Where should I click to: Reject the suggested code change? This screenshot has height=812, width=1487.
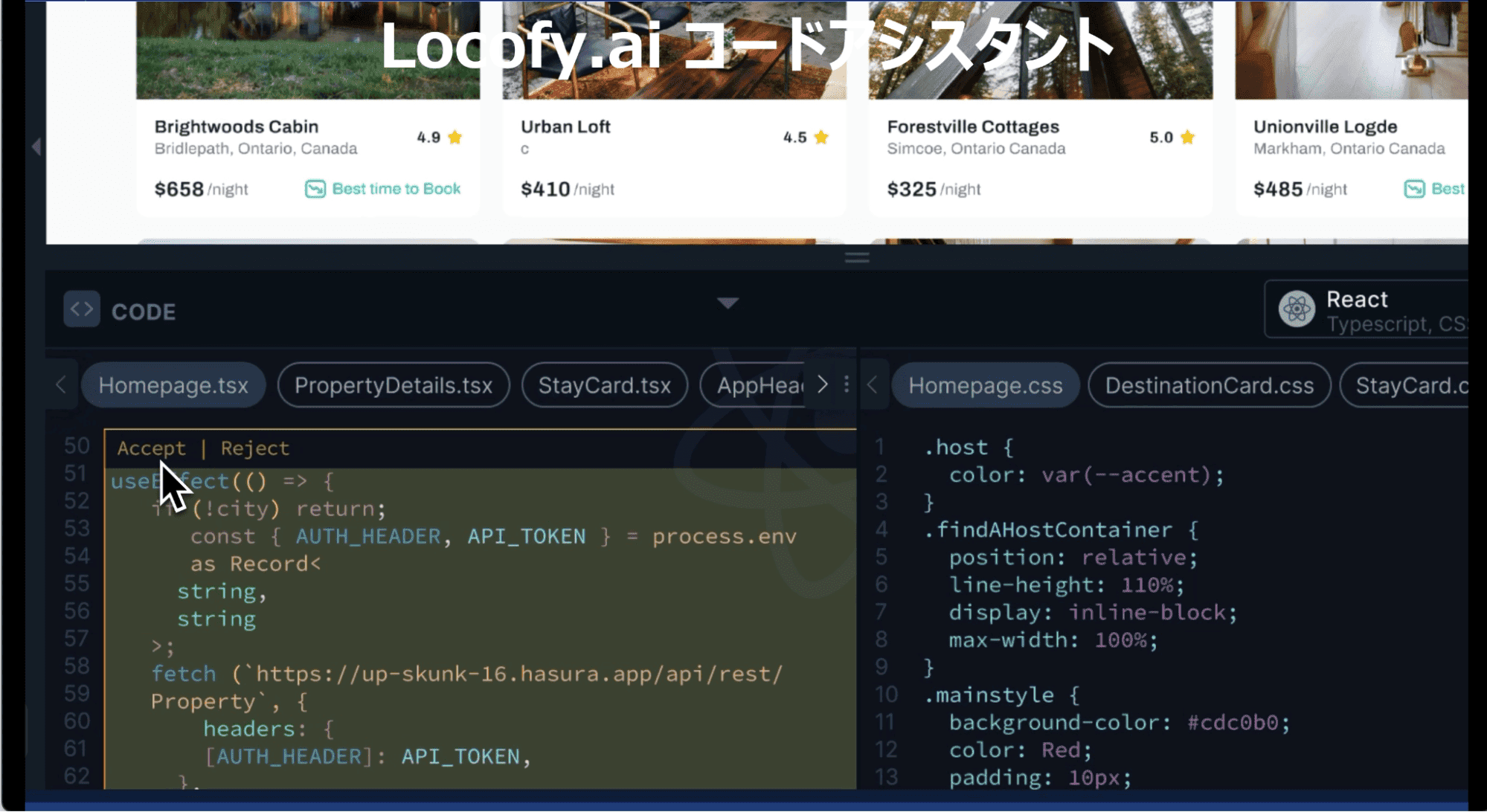coord(254,448)
